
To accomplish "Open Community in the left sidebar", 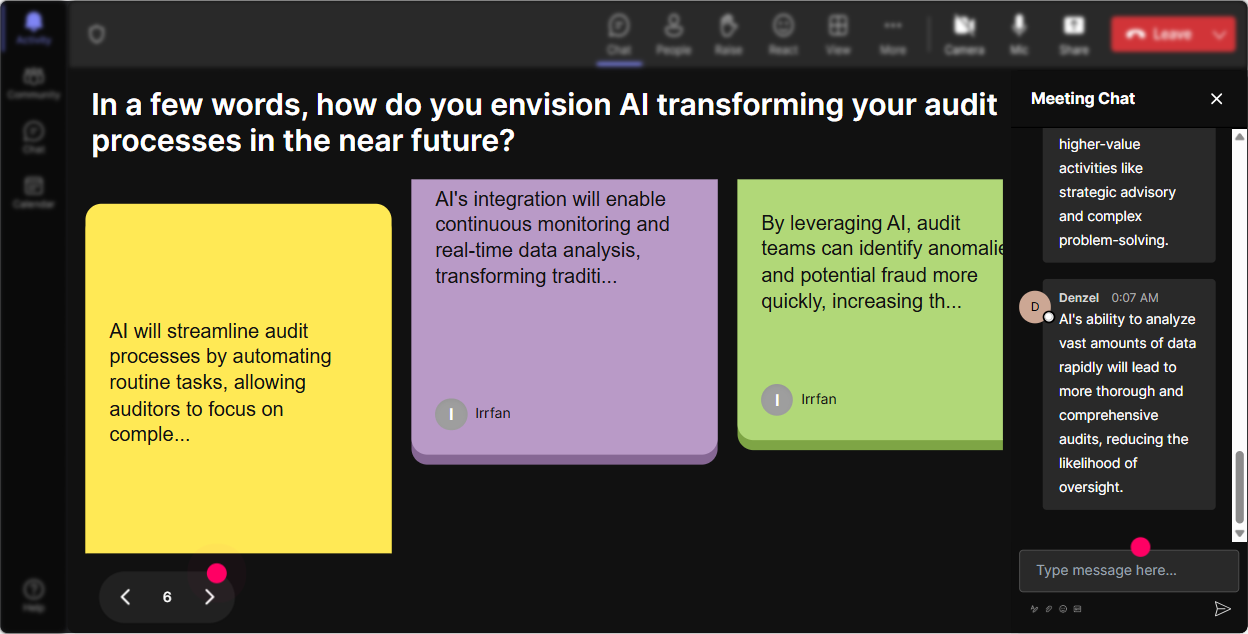I will [33, 84].
